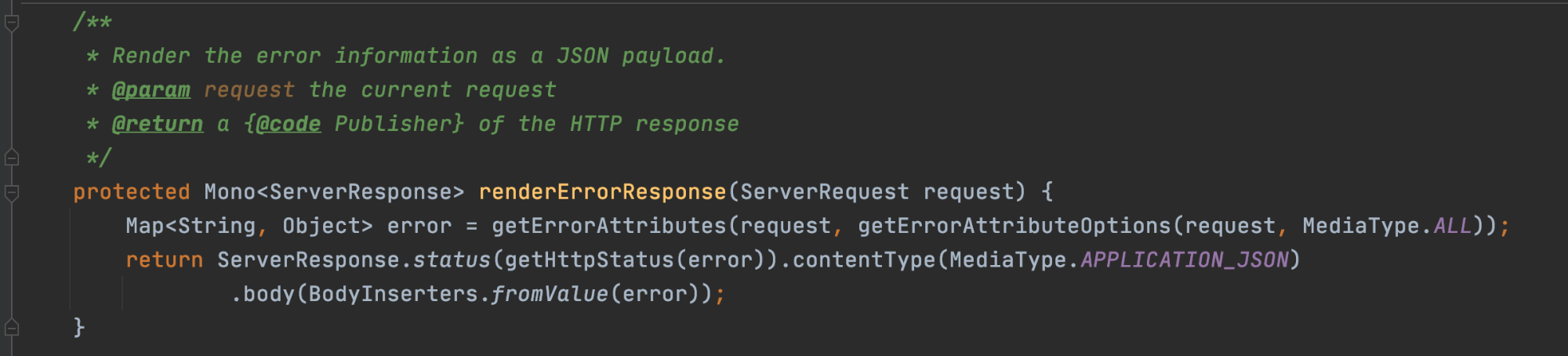Collapse the Javadoc comment fold marker at /**
This screenshot has width=1568, height=356.
[12, 24]
